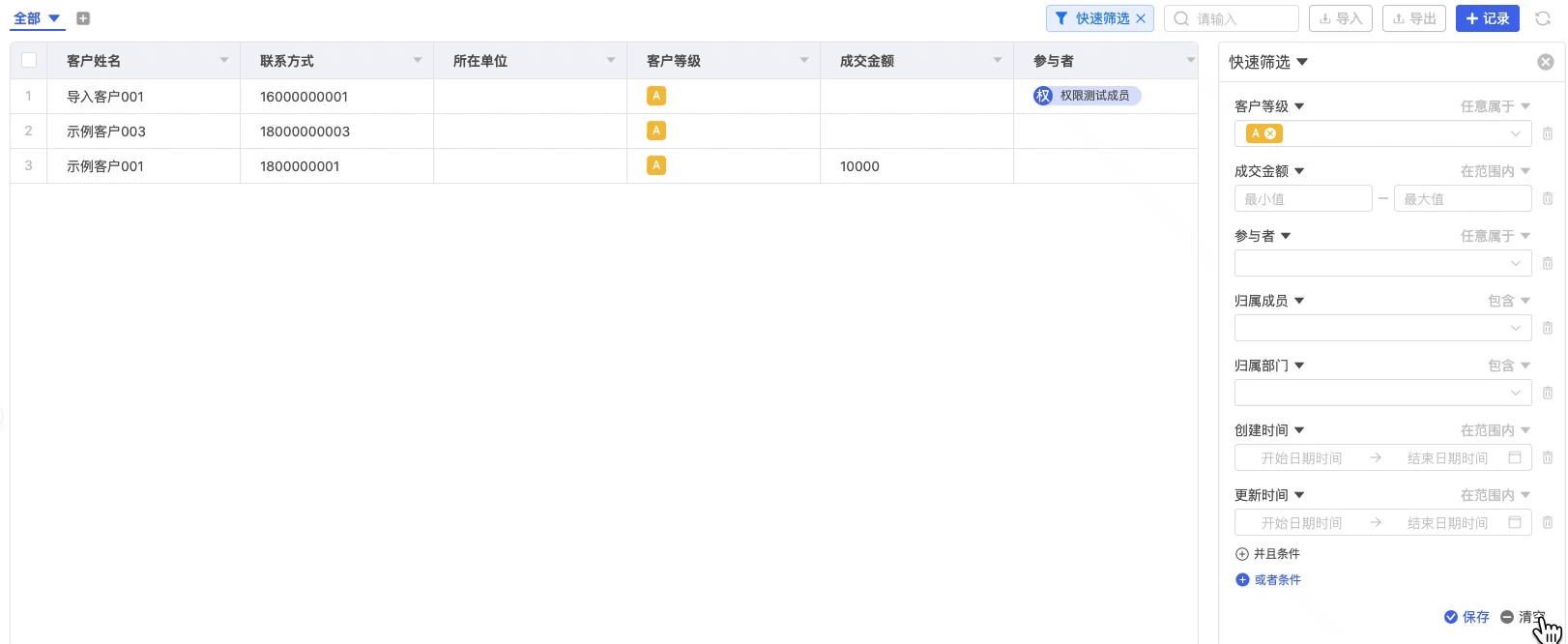1568x644 pixels.
Task: Click 保存 to save the filter
Action: [1466, 617]
